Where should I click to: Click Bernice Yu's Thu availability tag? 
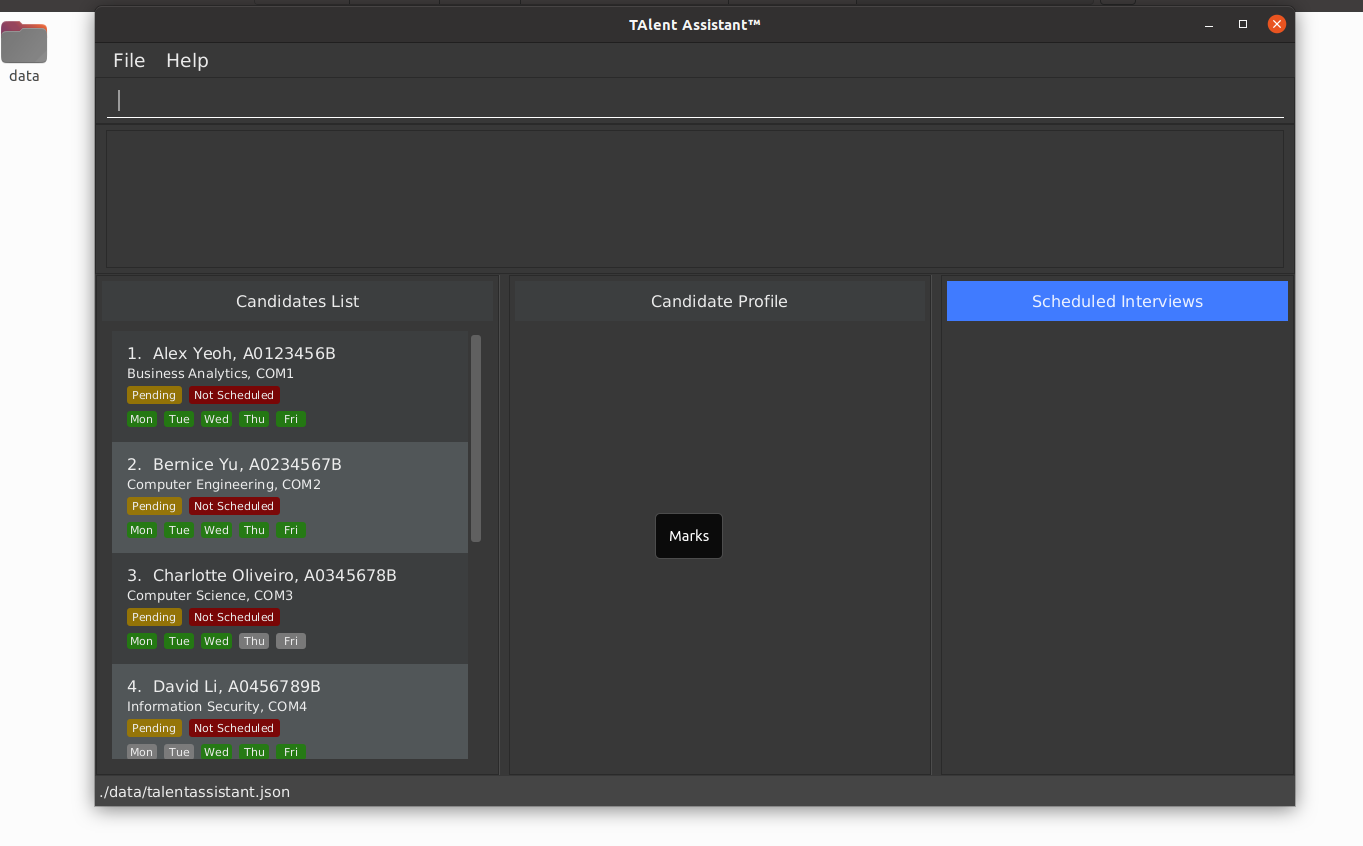(x=254, y=530)
